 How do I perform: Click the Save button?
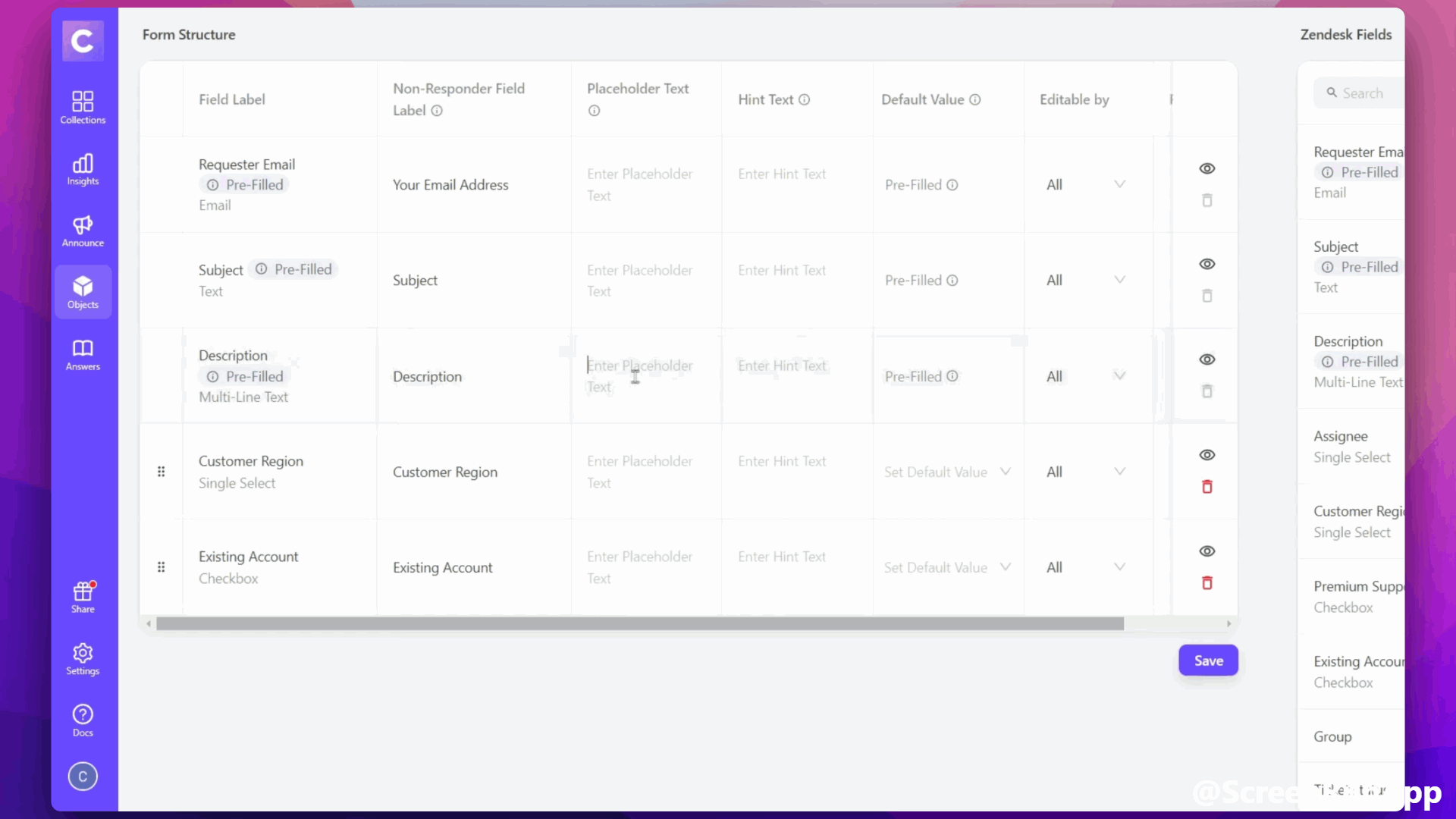click(x=1207, y=661)
